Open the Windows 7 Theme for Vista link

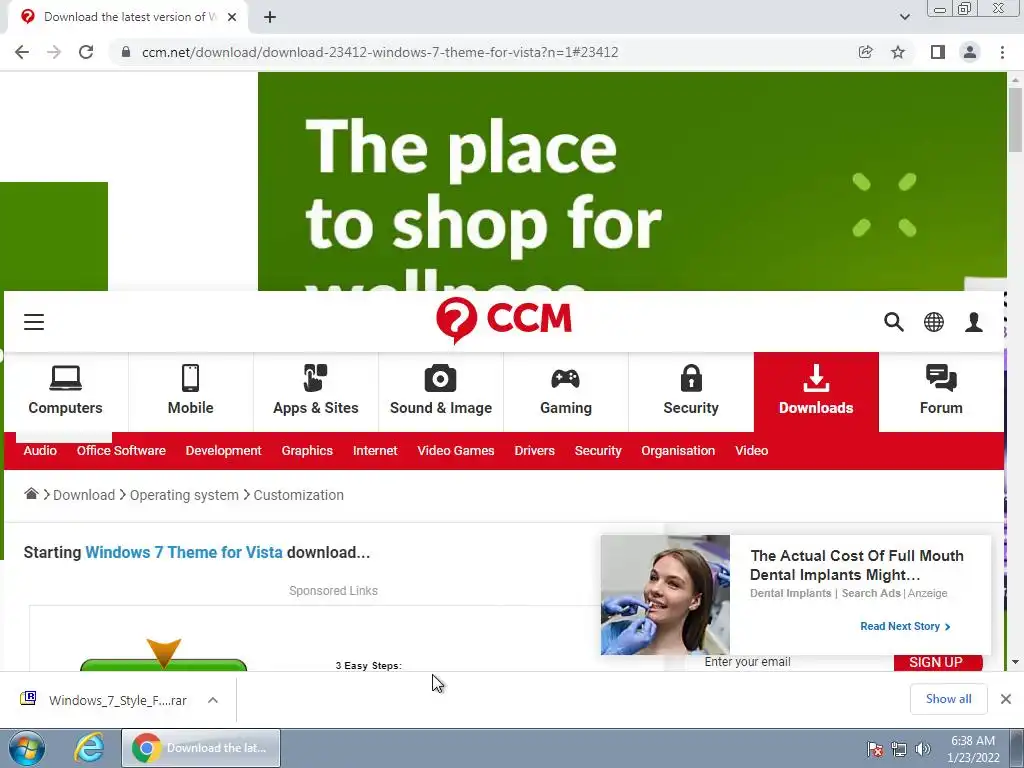coord(184,552)
